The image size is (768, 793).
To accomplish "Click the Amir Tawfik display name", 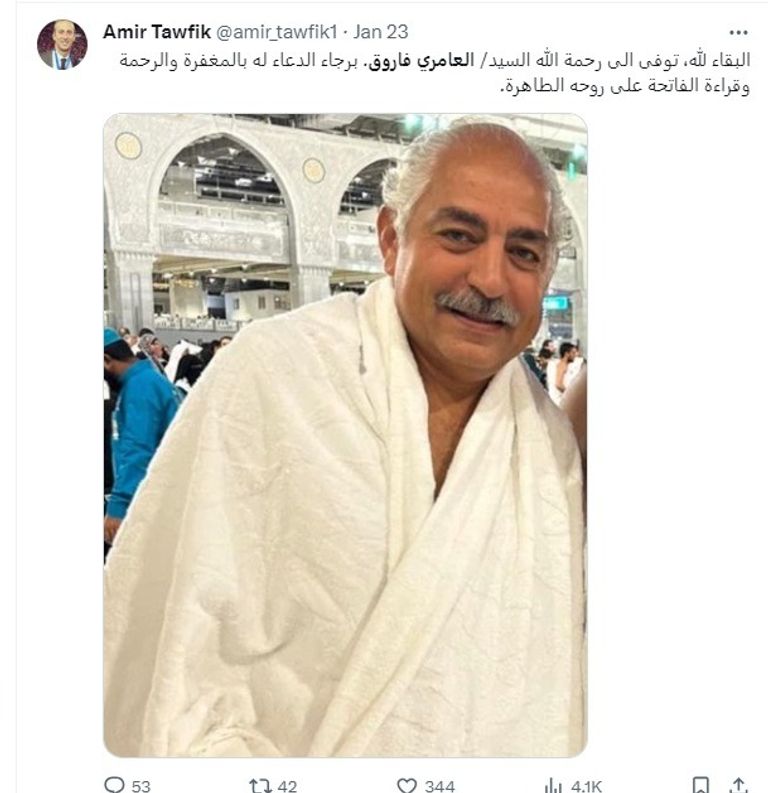I will pyautogui.click(x=157, y=32).
